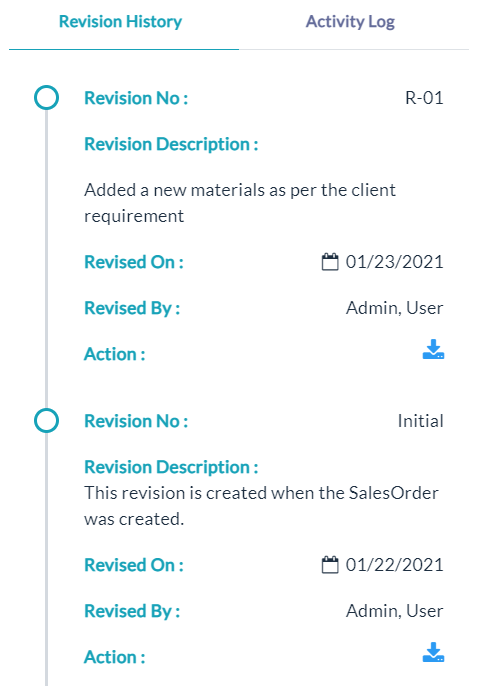Click the calendar icon beside 01/23/2021
The width and height of the screenshot is (483, 695).
click(330, 262)
